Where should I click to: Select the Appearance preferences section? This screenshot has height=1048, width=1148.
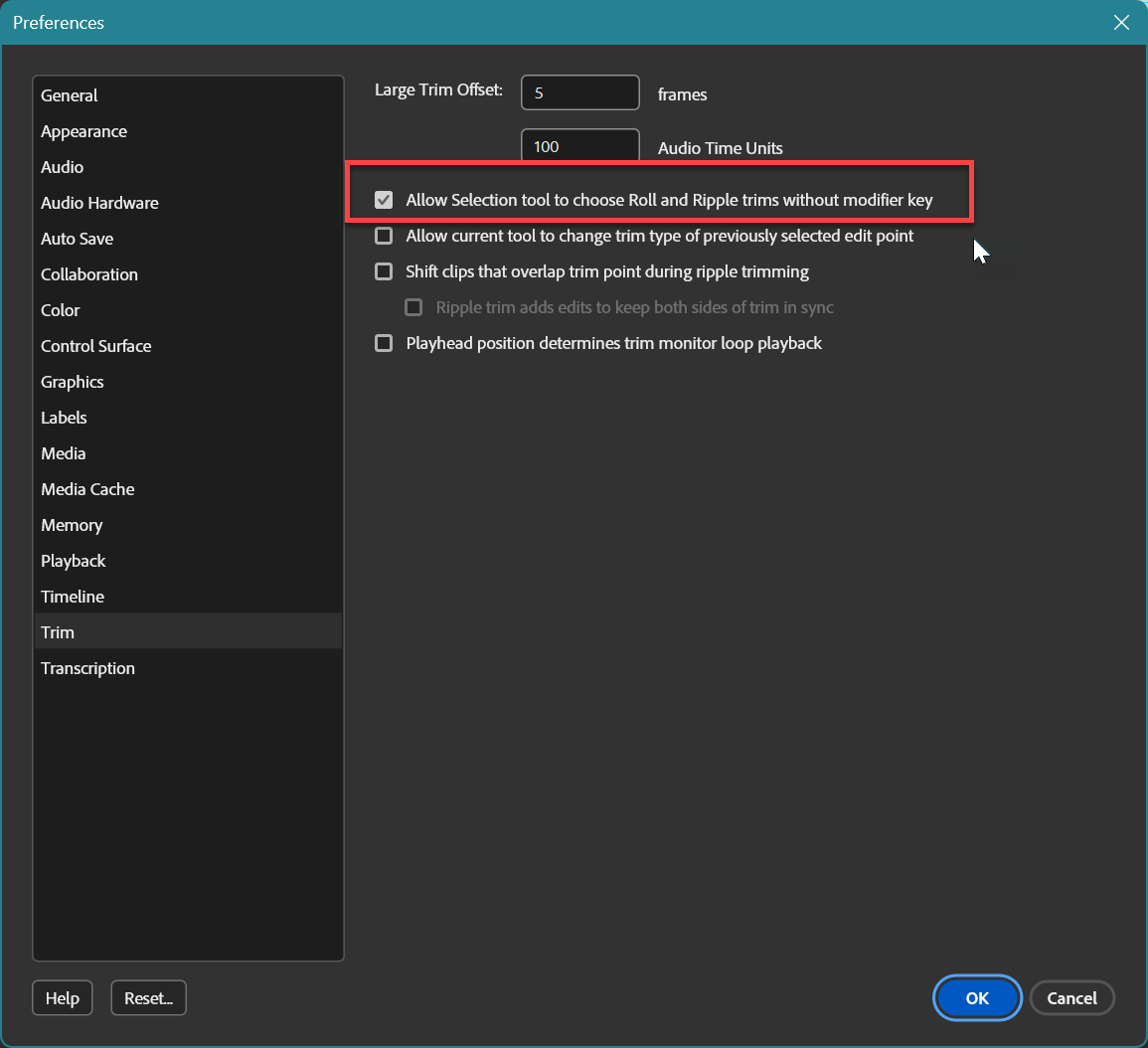click(83, 131)
